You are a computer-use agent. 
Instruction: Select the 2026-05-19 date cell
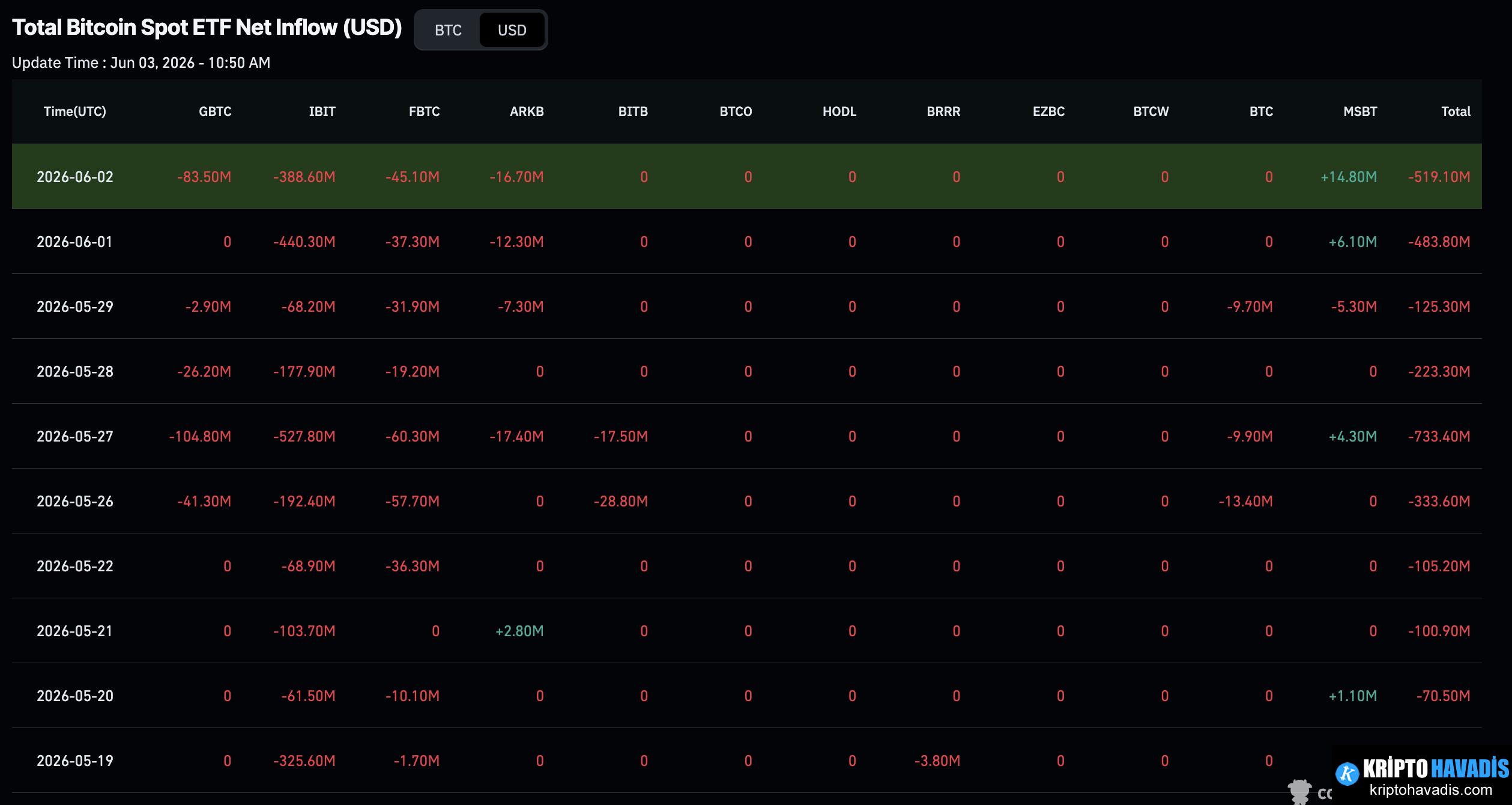pyautogui.click(x=75, y=761)
